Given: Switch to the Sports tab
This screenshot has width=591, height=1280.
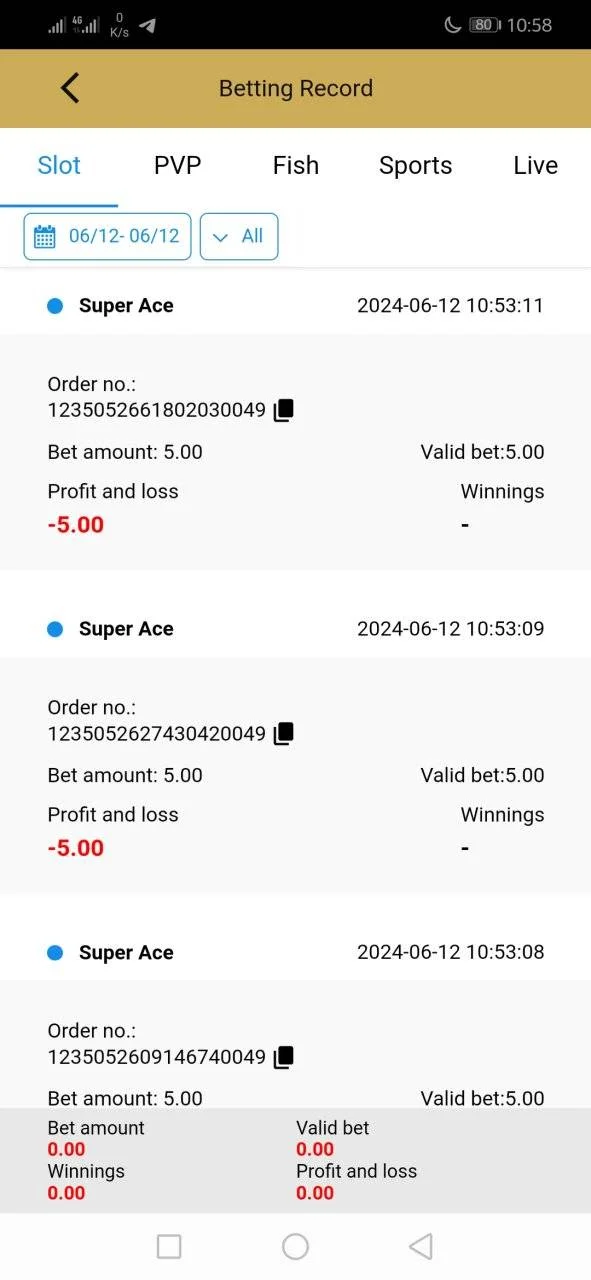Looking at the screenshot, I should click(415, 165).
